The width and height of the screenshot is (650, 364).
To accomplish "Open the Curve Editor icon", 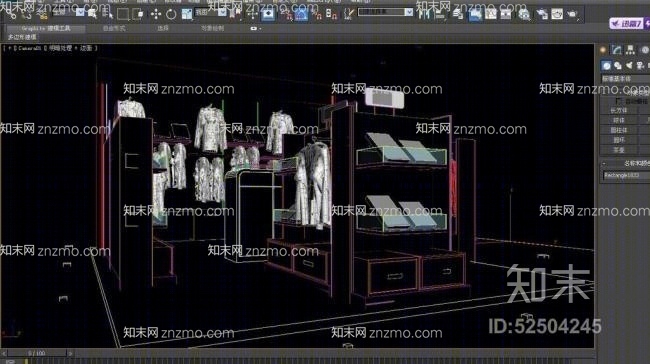I will click(491, 15).
